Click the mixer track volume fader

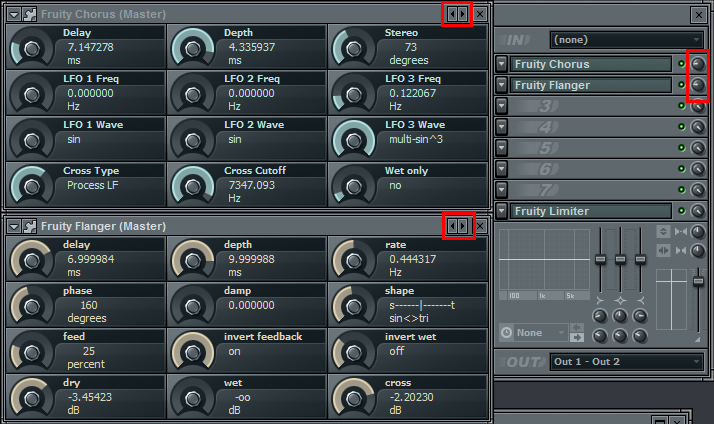(698, 282)
